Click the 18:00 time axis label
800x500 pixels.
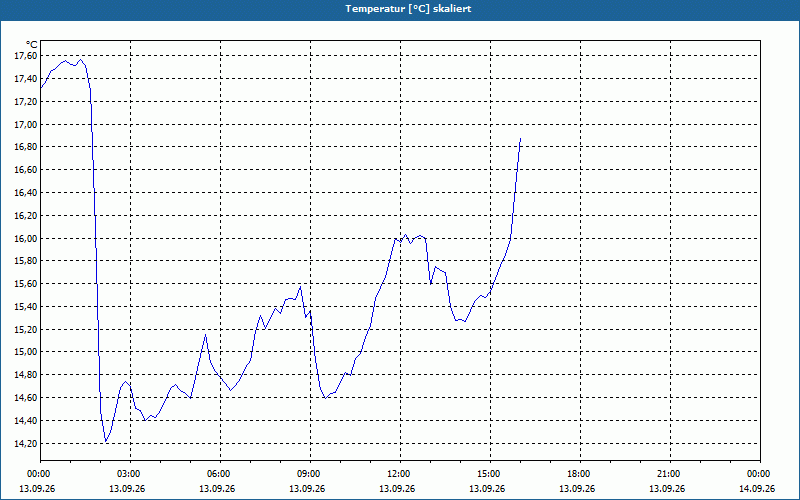[578, 474]
